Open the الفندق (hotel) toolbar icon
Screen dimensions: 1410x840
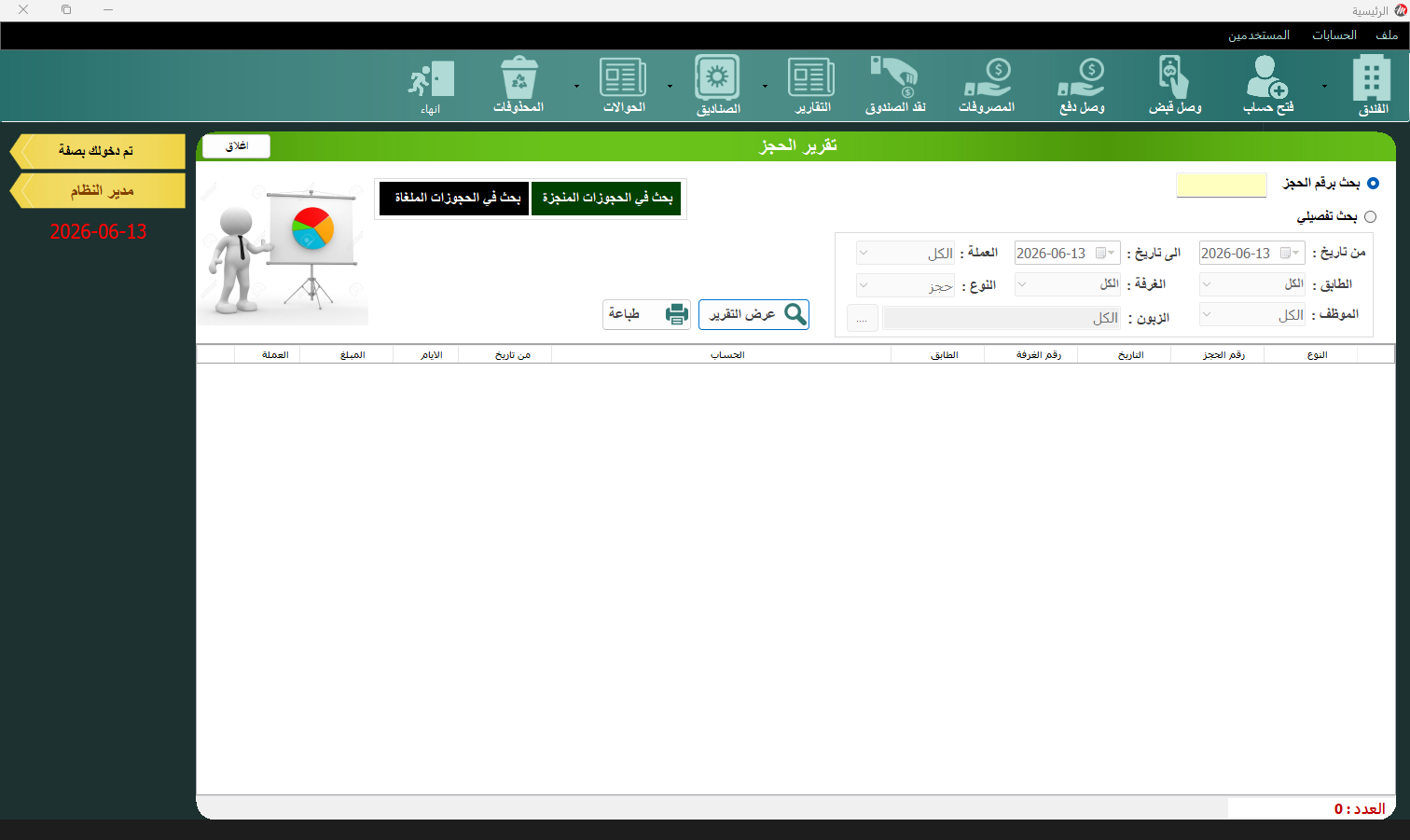[1372, 85]
